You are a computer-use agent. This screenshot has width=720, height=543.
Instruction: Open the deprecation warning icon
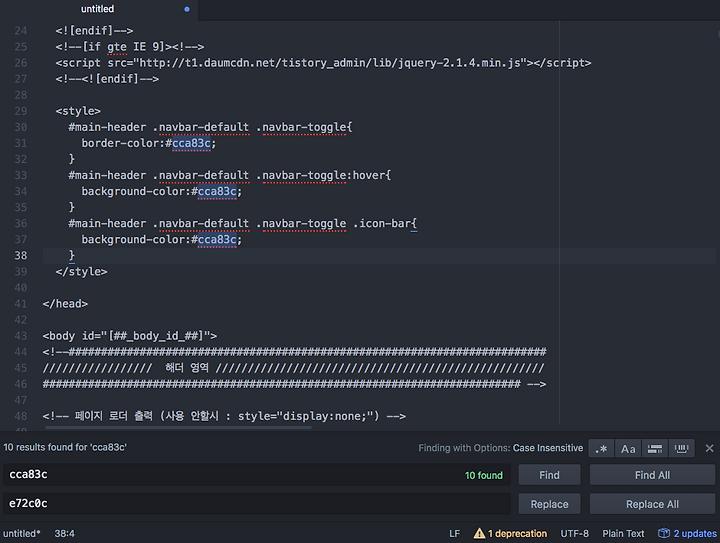pos(479,533)
